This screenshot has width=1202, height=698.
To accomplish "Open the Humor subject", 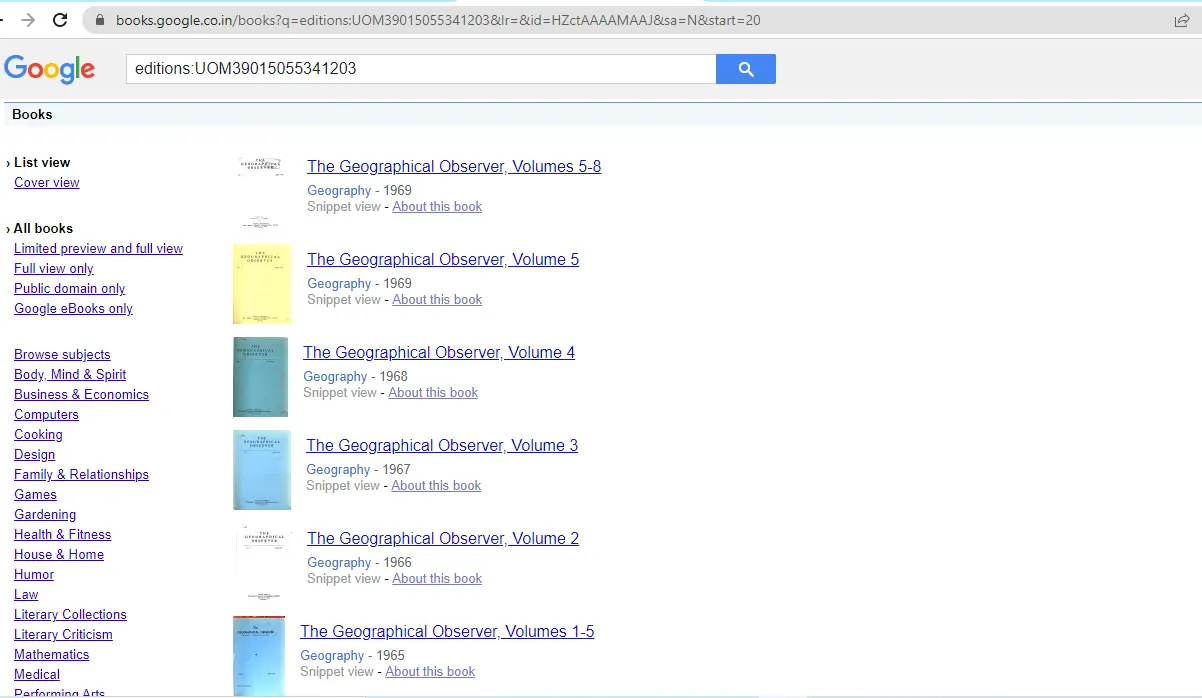I will (x=34, y=575).
